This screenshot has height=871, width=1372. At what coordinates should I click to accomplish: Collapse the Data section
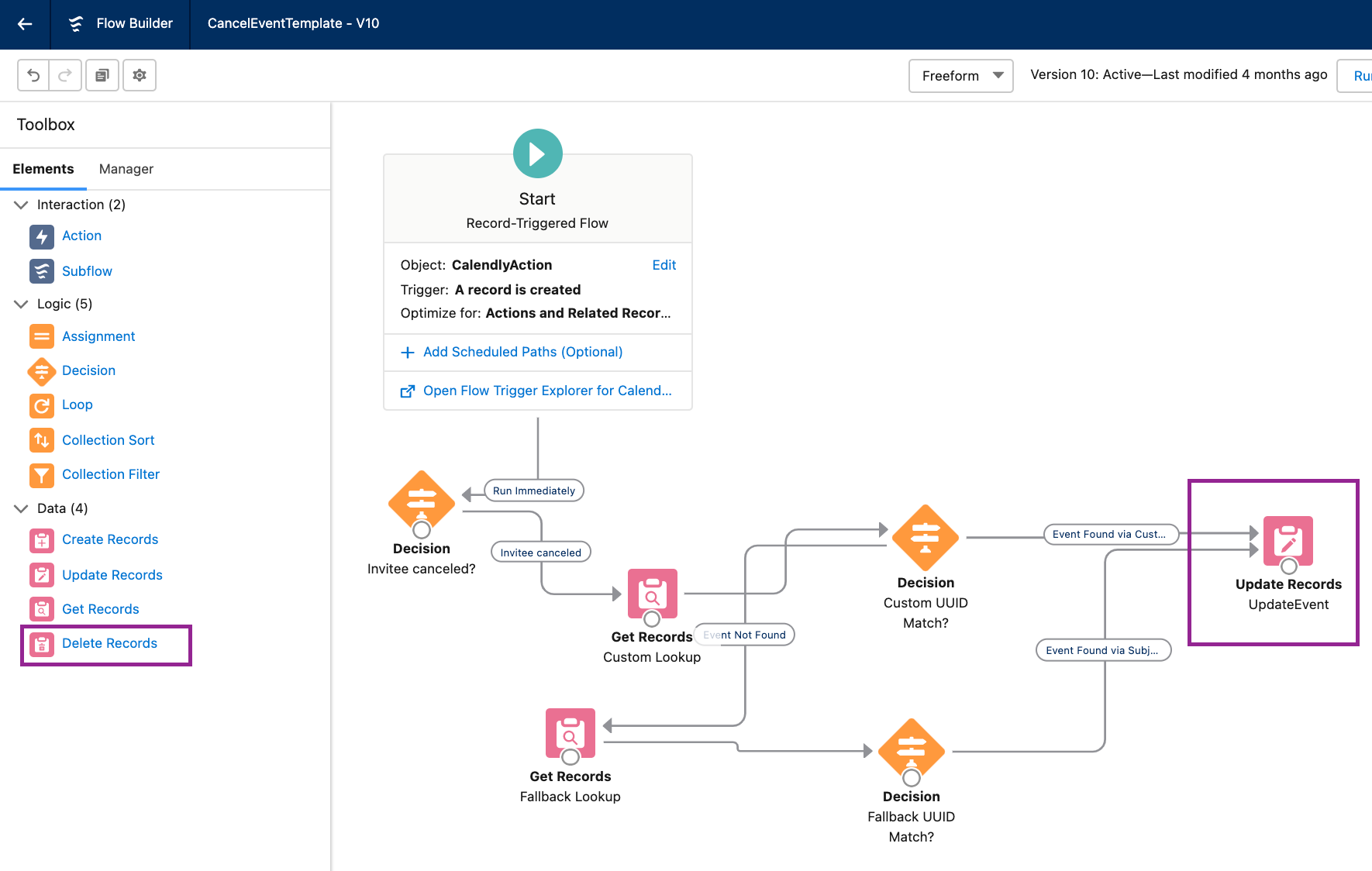[x=21, y=508]
